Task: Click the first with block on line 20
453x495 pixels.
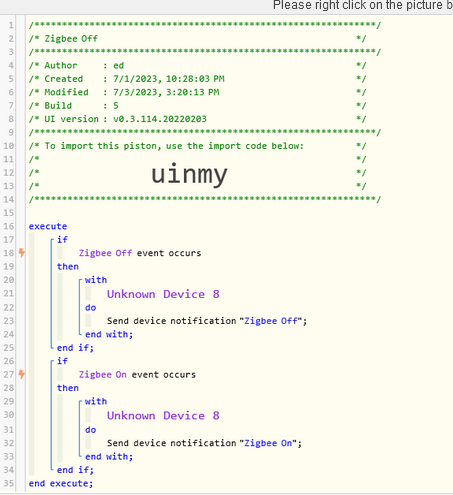Action: point(96,280)
